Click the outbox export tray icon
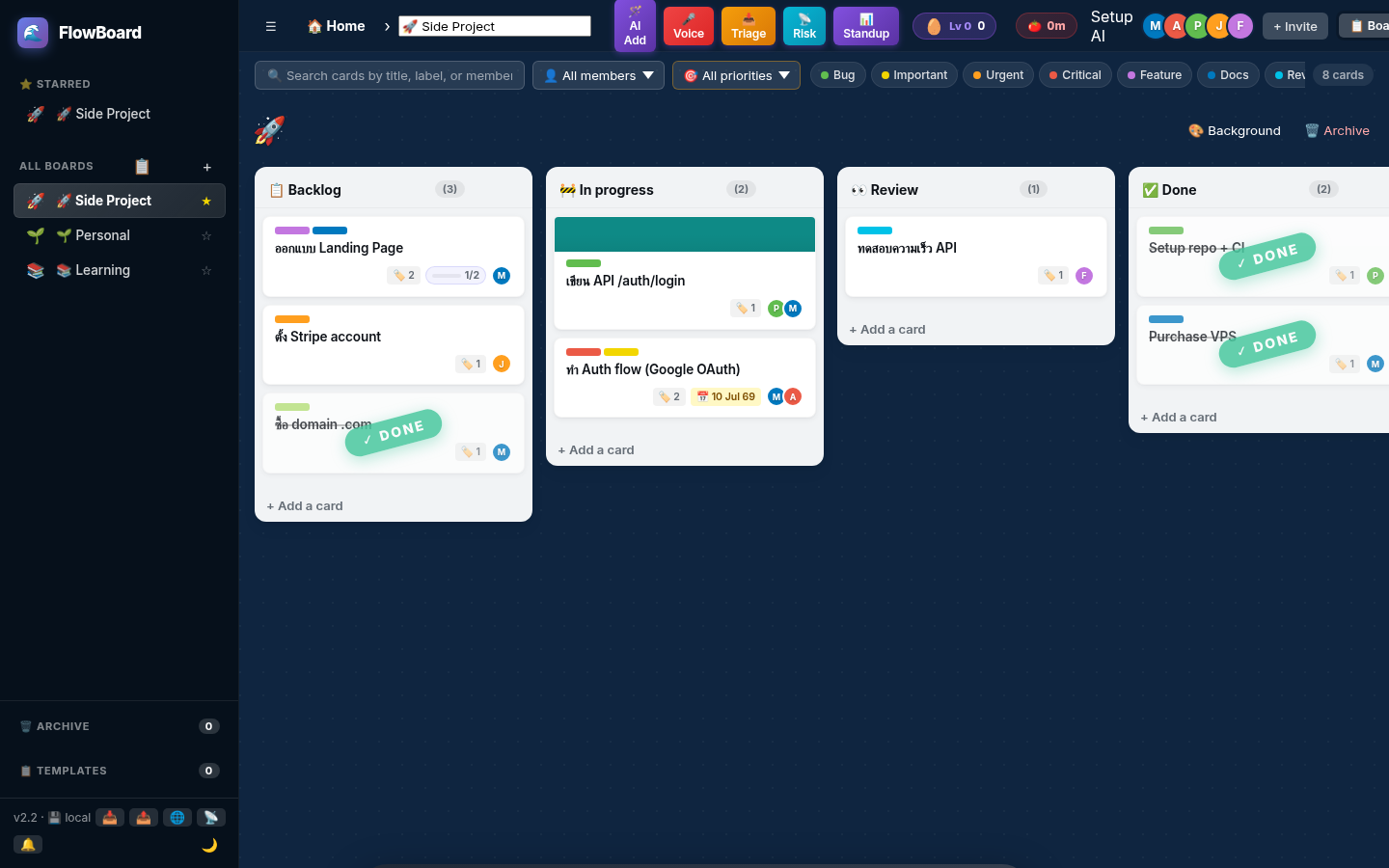 coord(144,817)
